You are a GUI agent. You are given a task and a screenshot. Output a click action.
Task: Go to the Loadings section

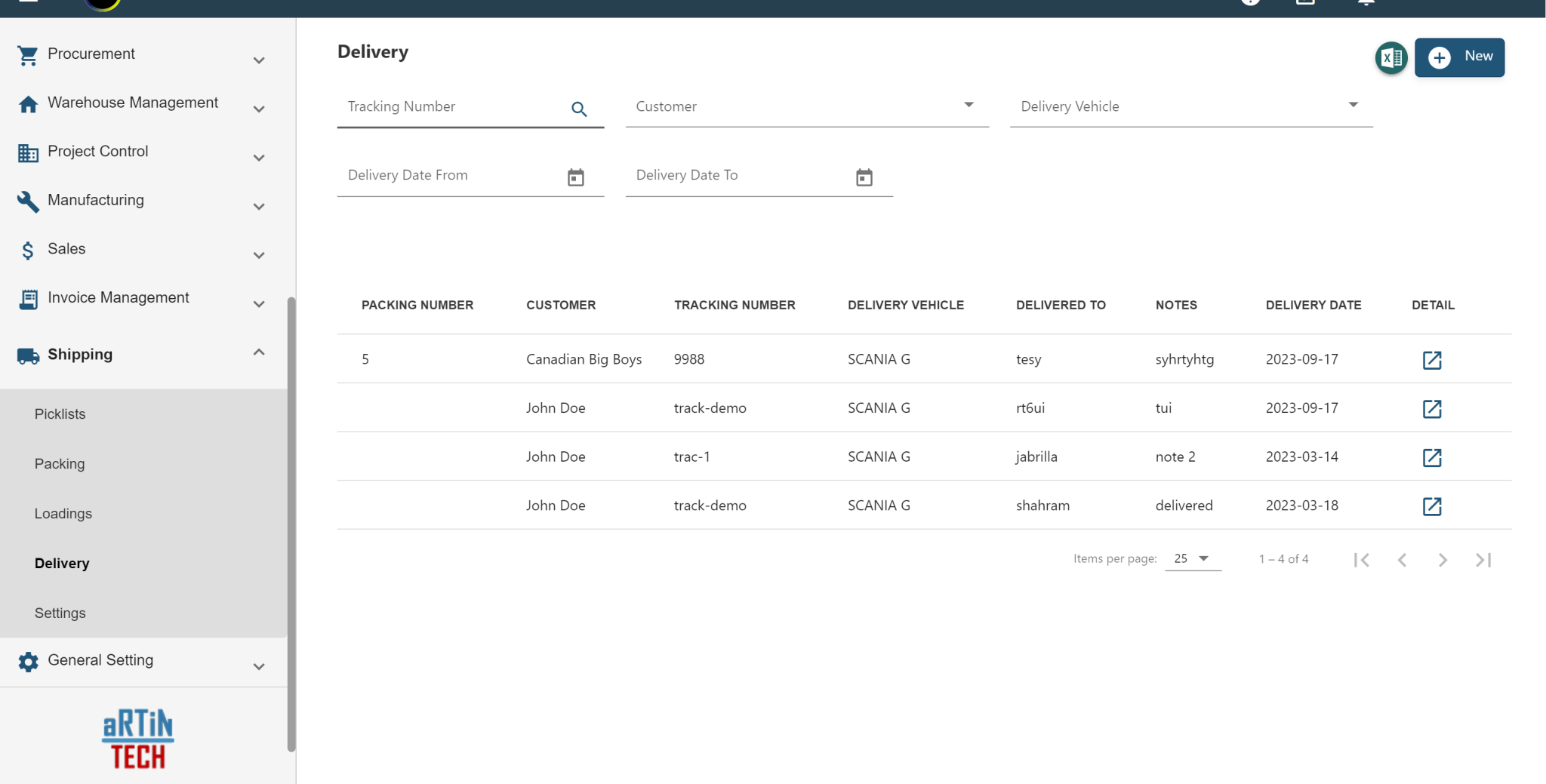(x=63, y=513)
